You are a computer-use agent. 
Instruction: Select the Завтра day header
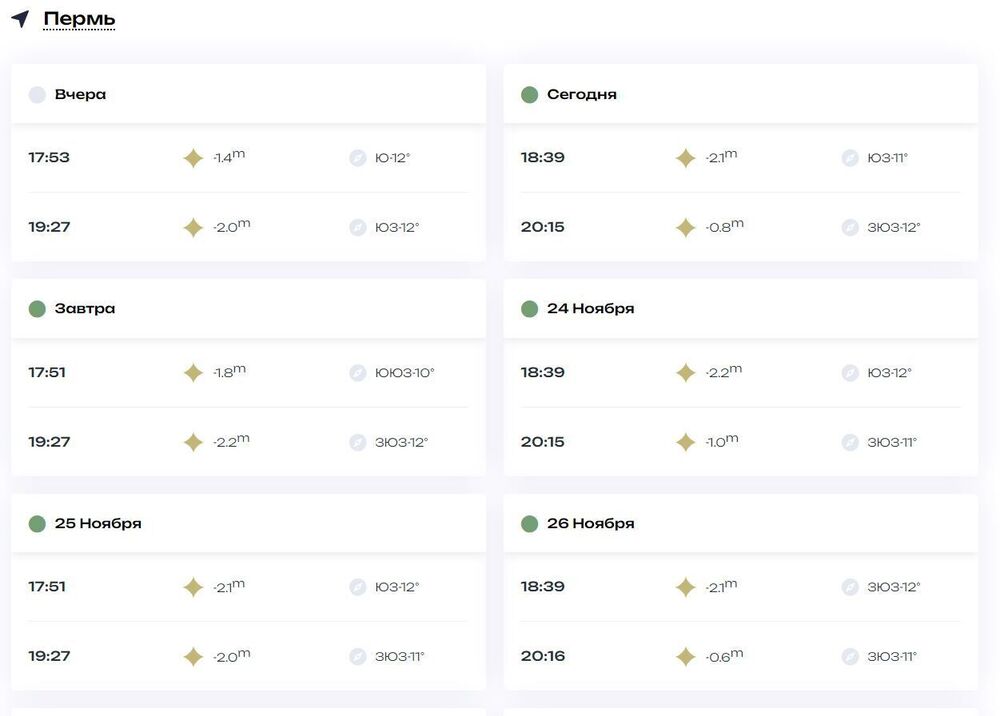(x=248, y=309)
